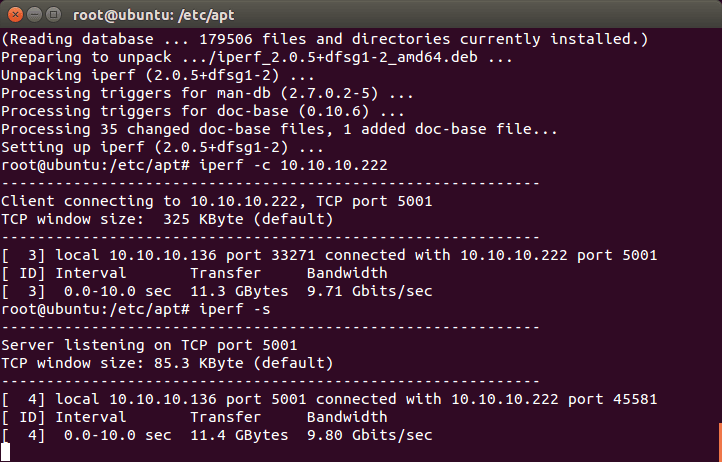The image size is (722, 462).
Task: Select the 9.80 Gbits/sec bandwidth value
Action: pos(369,435)
